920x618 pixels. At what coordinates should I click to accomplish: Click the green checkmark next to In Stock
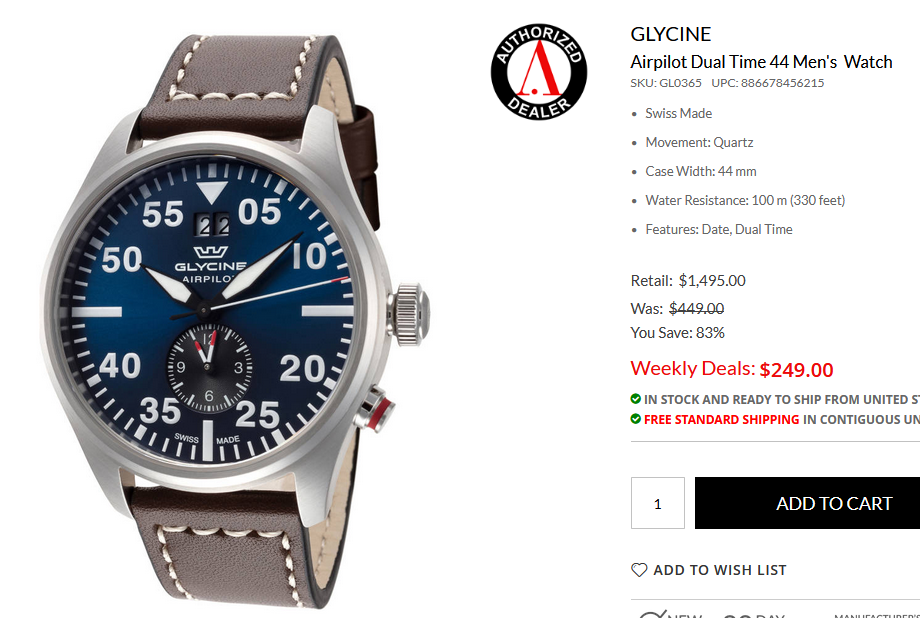[x=635, y=399]
